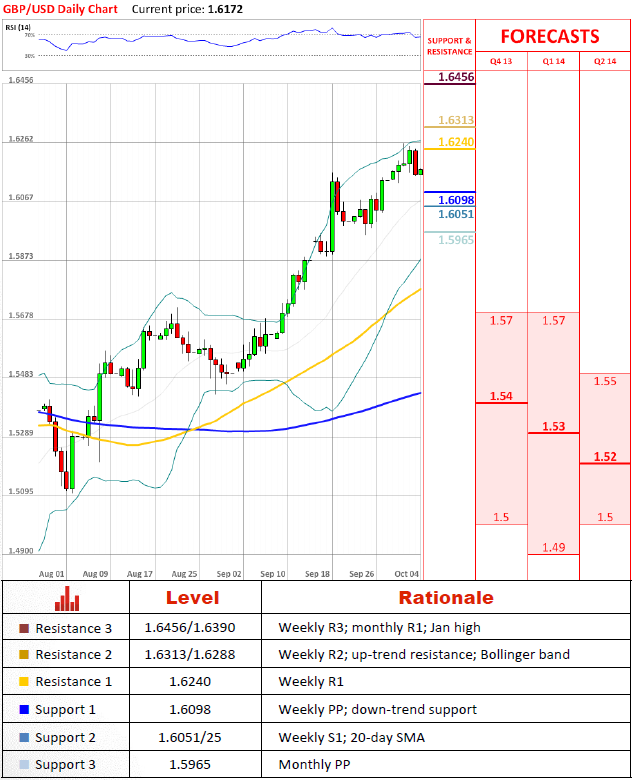Click the 1.6098 cell in the Level column
Viewport: 633px width, 780px height.
pyautogui.click(x=190, y=709)
